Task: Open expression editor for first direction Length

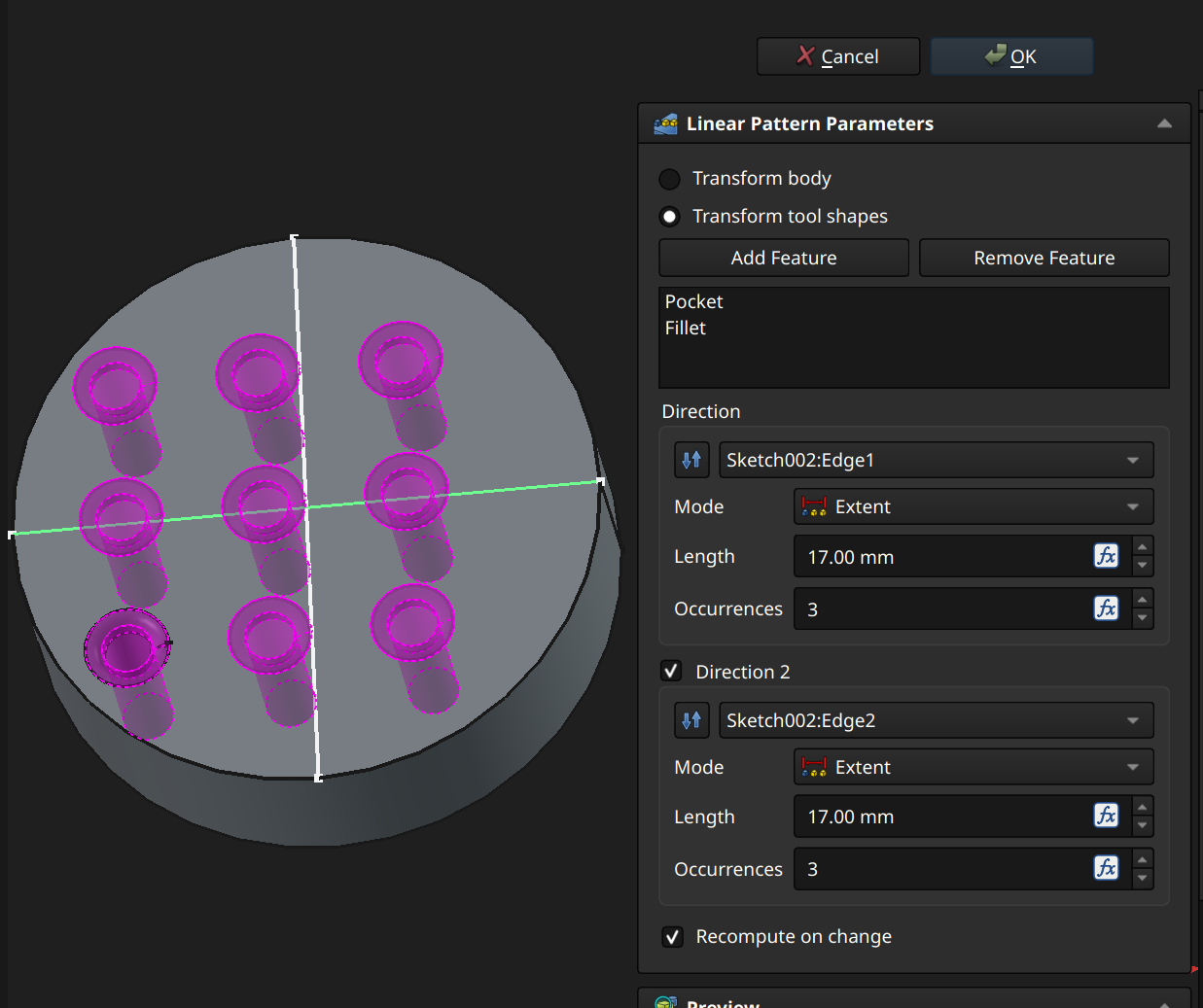Action: click(1107, 555)
